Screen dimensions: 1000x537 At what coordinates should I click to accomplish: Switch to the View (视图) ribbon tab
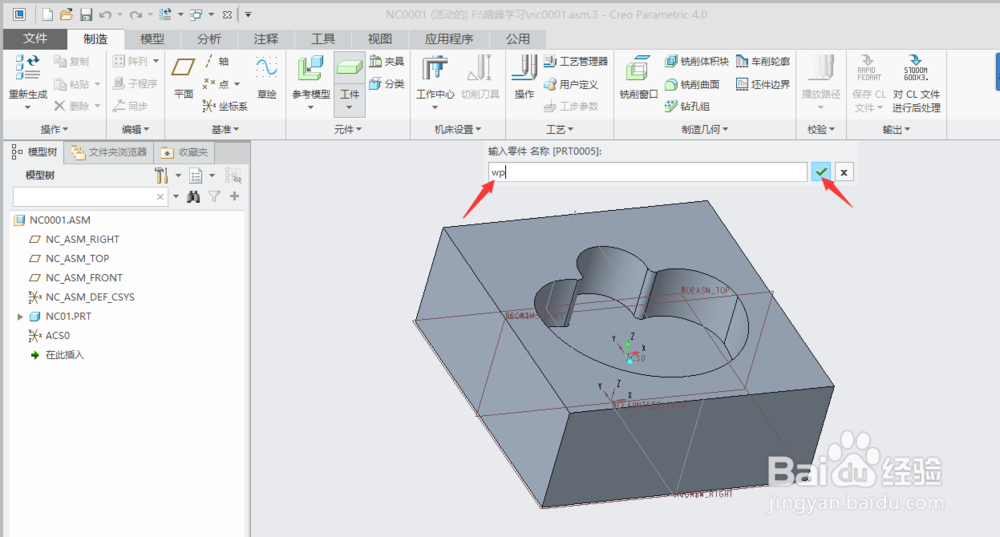click(x=379, y=40)
